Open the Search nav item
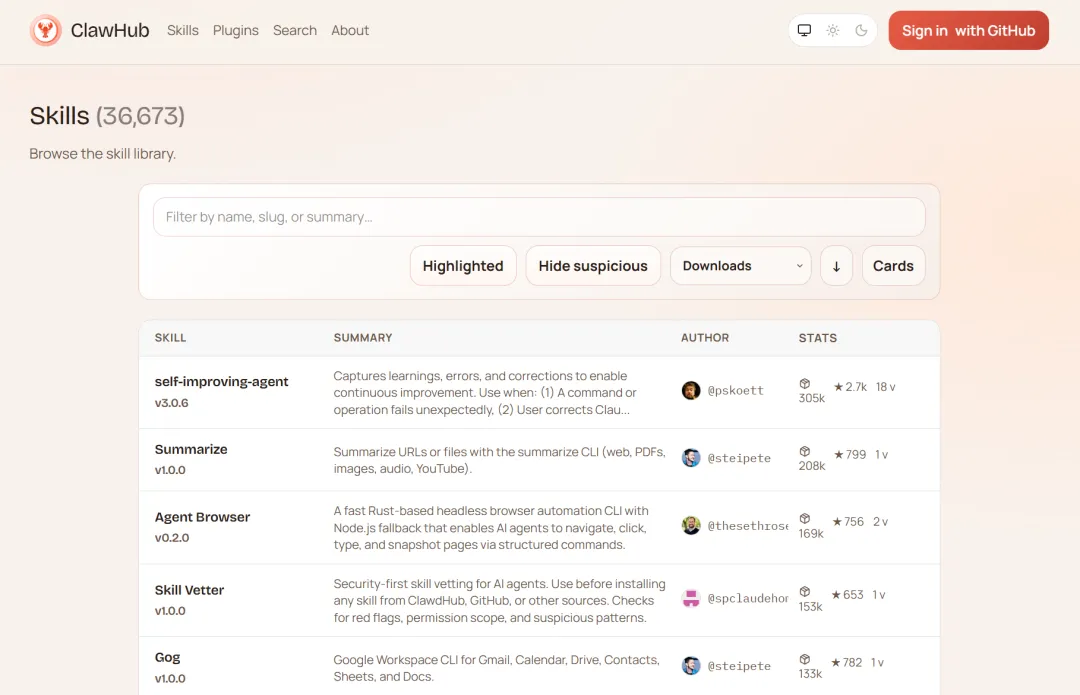Screen dimensions: 1080x695 point(295,30)
